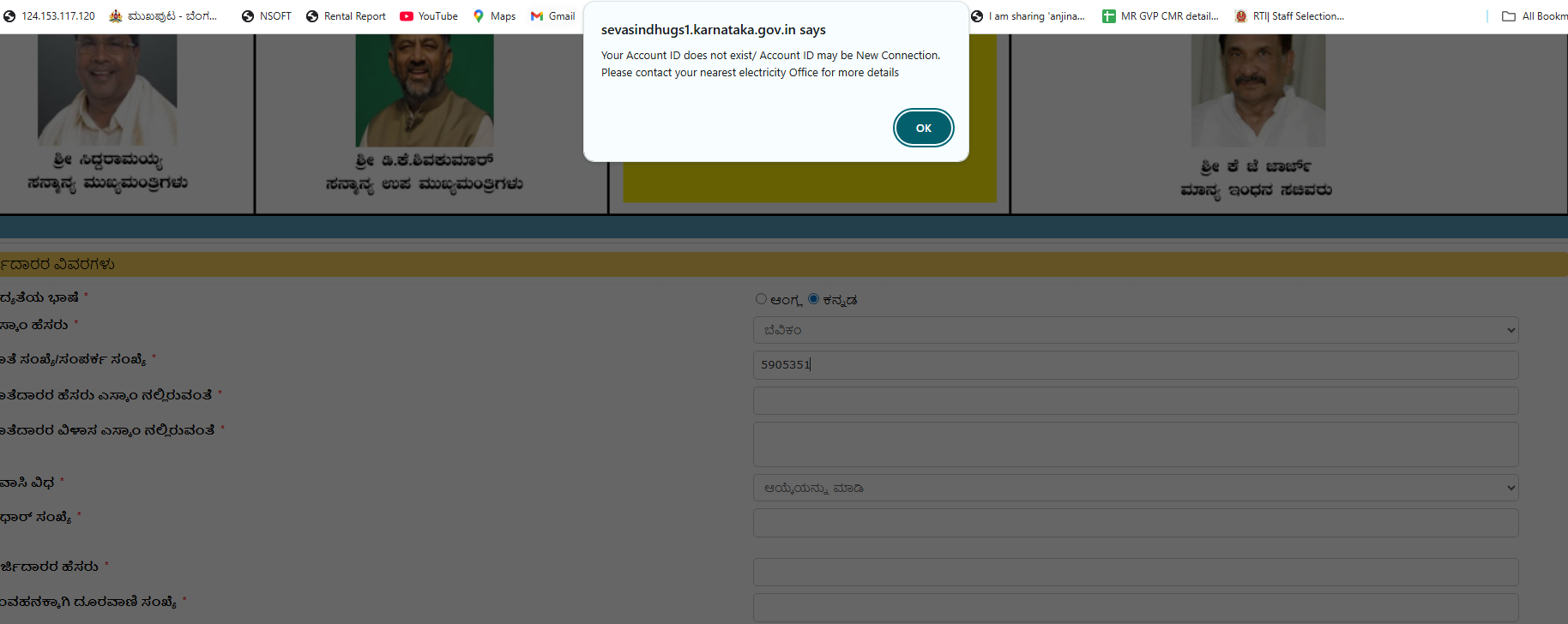The image size is (1568, 624).
Task: Click the title ಸನ್ಮಾನ್ಯ ಉಪ ಮುಖ್ಯಮಂತ್ರಿಗಳು
Action: point(425,184)
